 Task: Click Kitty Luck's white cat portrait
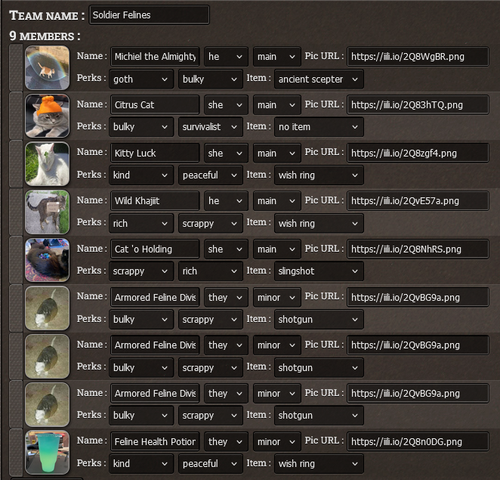coord(47,164)
